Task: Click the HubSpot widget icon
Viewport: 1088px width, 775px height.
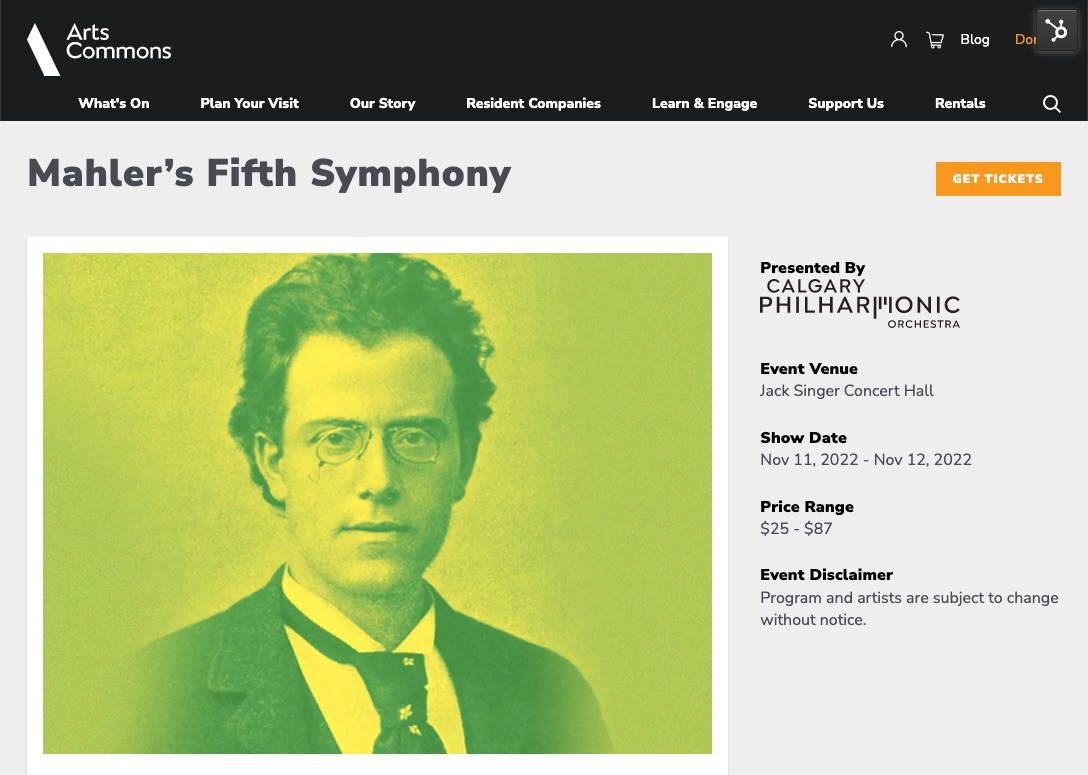Action: 1057,31
